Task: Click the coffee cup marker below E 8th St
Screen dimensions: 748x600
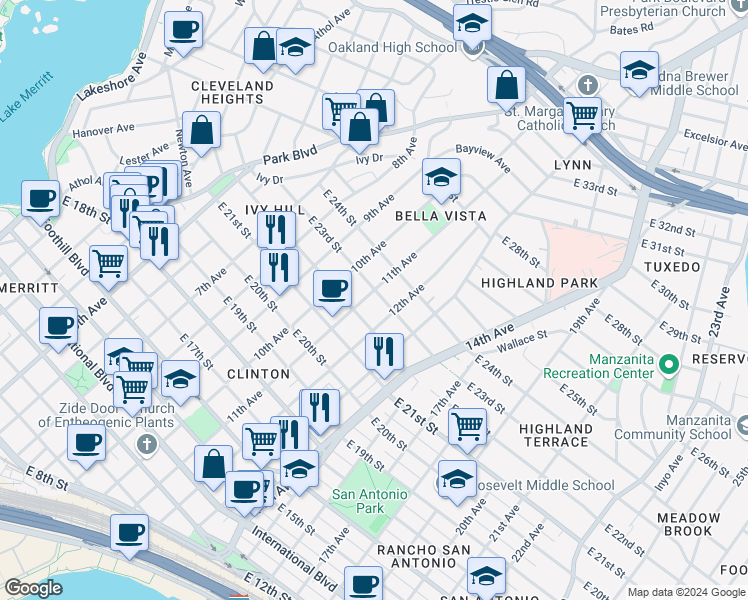Action: tap(129, 535)
